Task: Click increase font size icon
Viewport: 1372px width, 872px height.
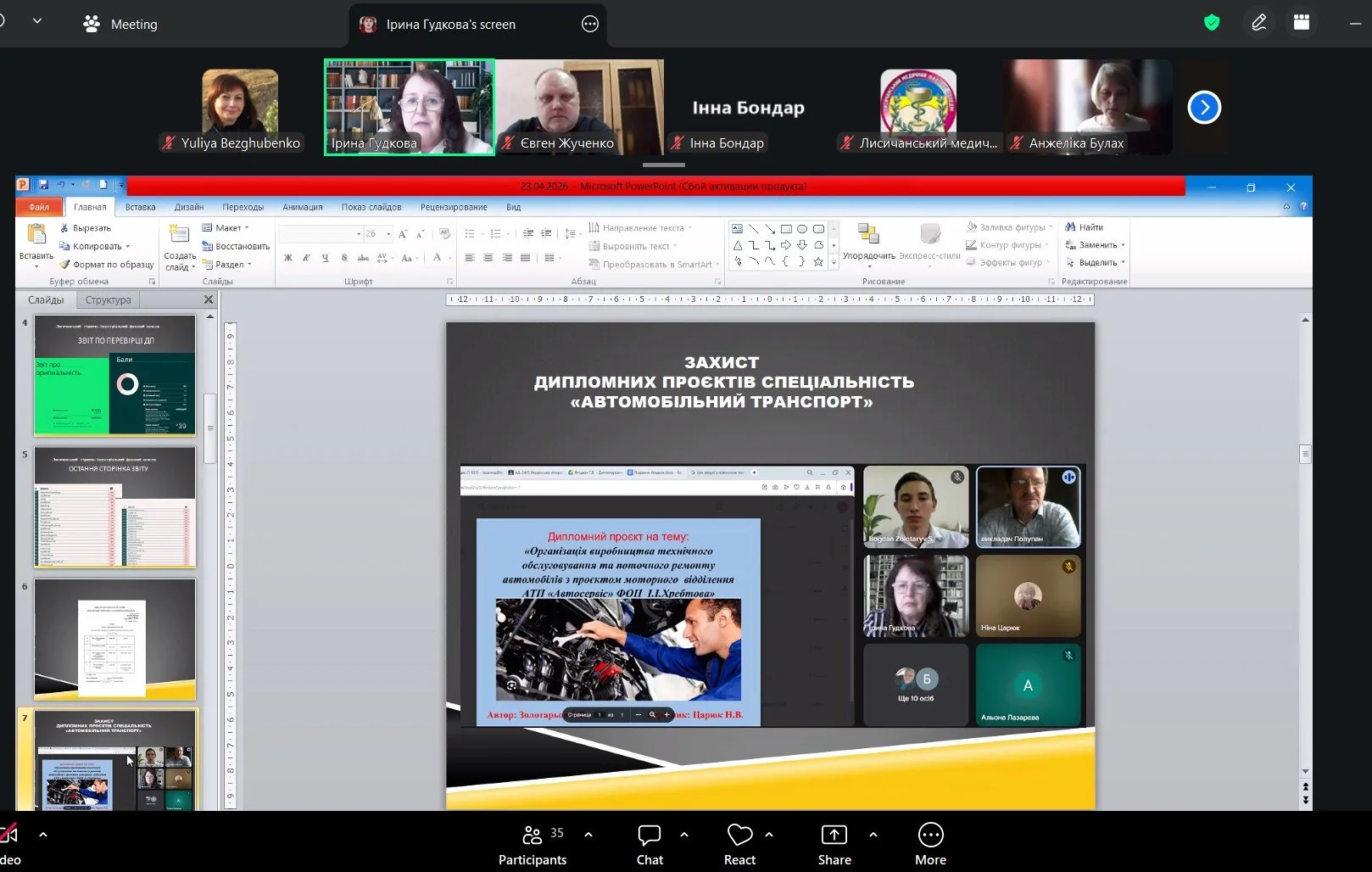Action: point(403,233)
